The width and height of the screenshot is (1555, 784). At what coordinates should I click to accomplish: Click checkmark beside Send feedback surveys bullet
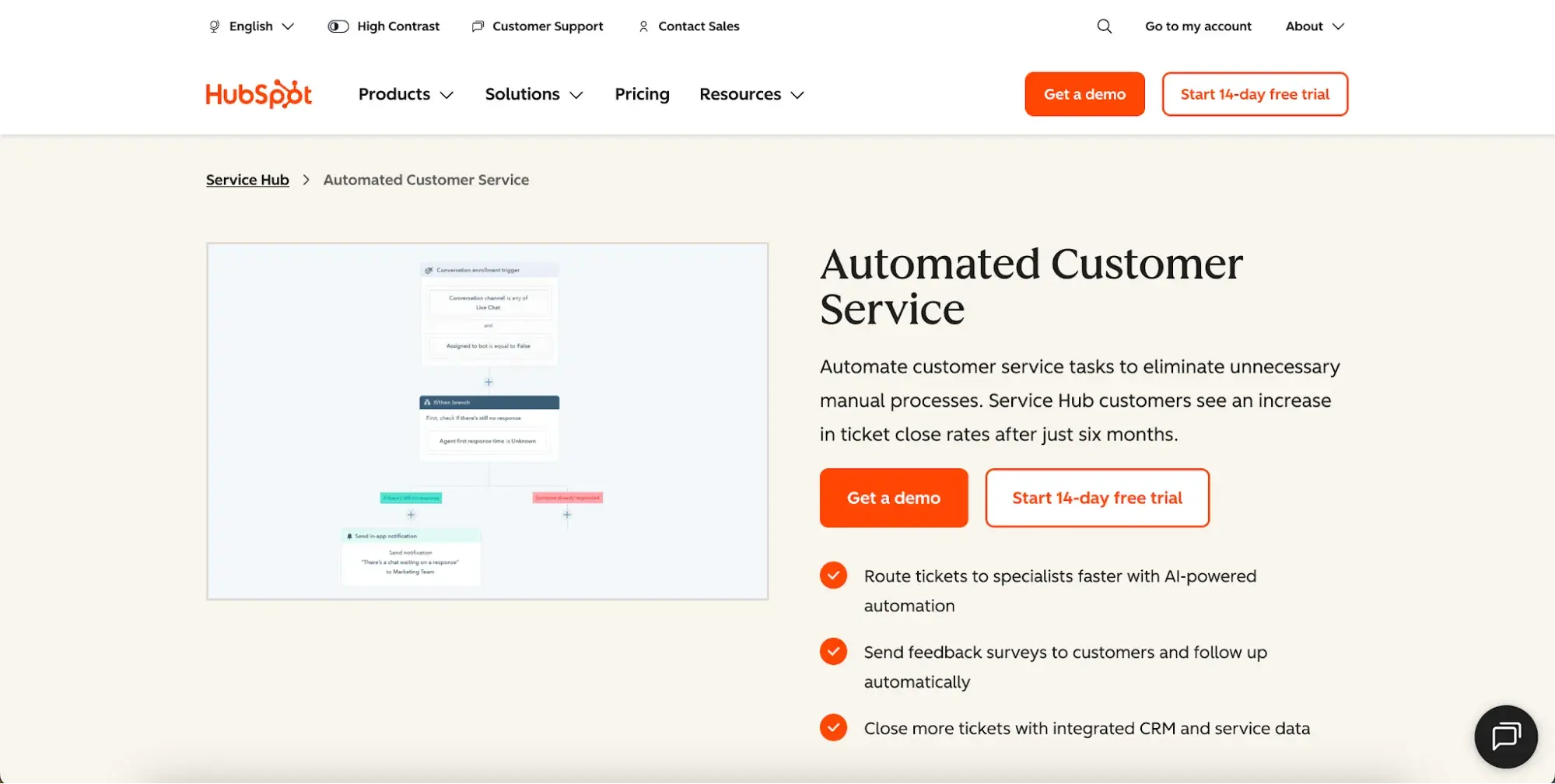(x=833, y=652)
